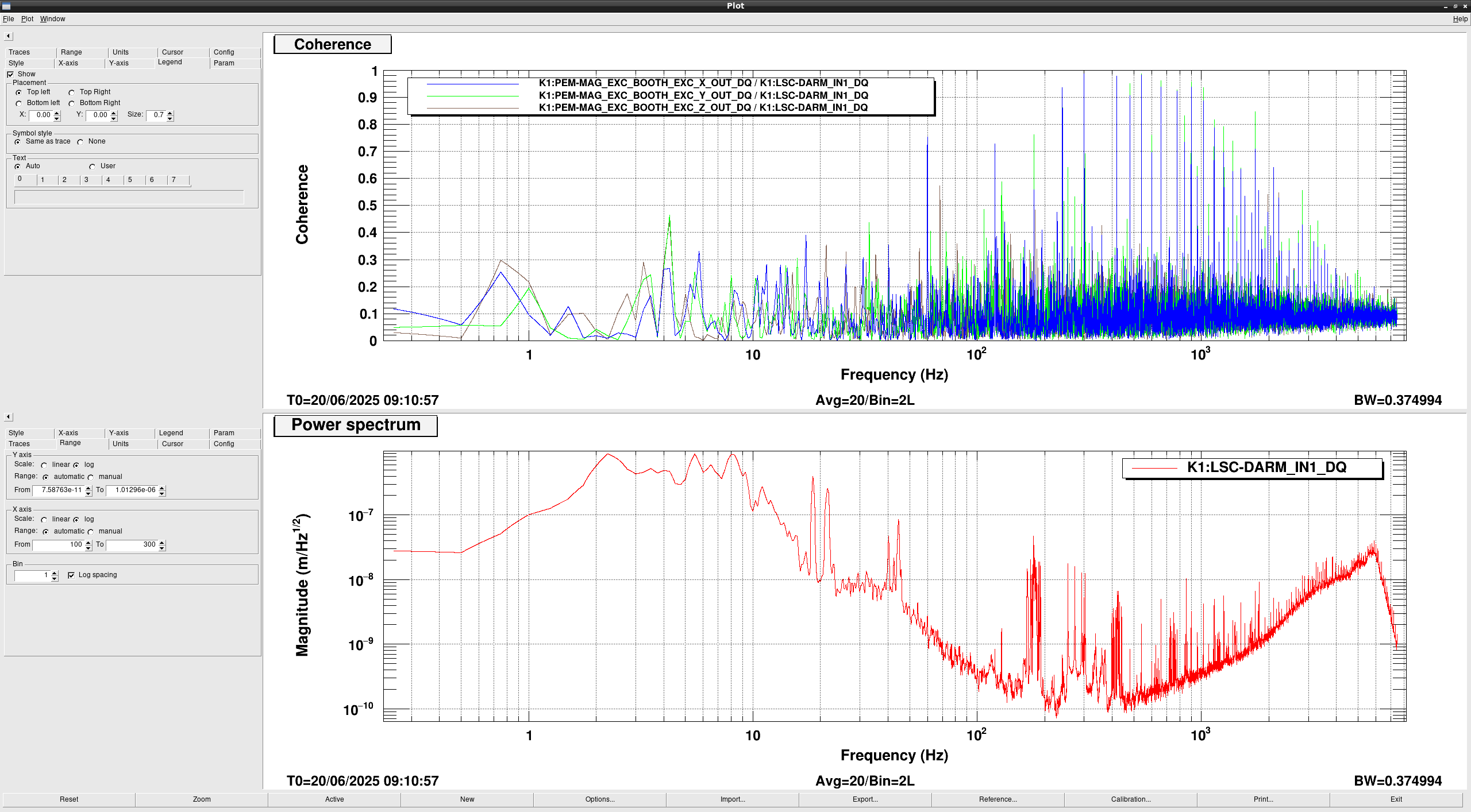Switch to Y-axis tab in Power spectrum panel
The height and width of the screenshot is (812, 1471).
pyautogui.click(x=130, y=433)
